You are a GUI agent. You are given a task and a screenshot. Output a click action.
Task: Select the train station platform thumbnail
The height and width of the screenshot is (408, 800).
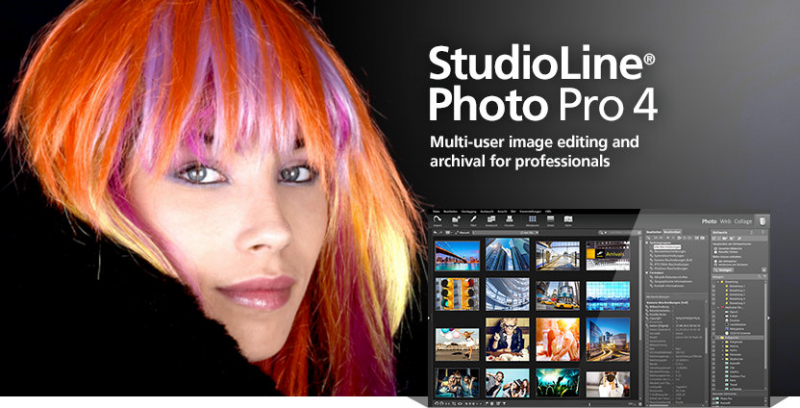[x=557, y=256]
